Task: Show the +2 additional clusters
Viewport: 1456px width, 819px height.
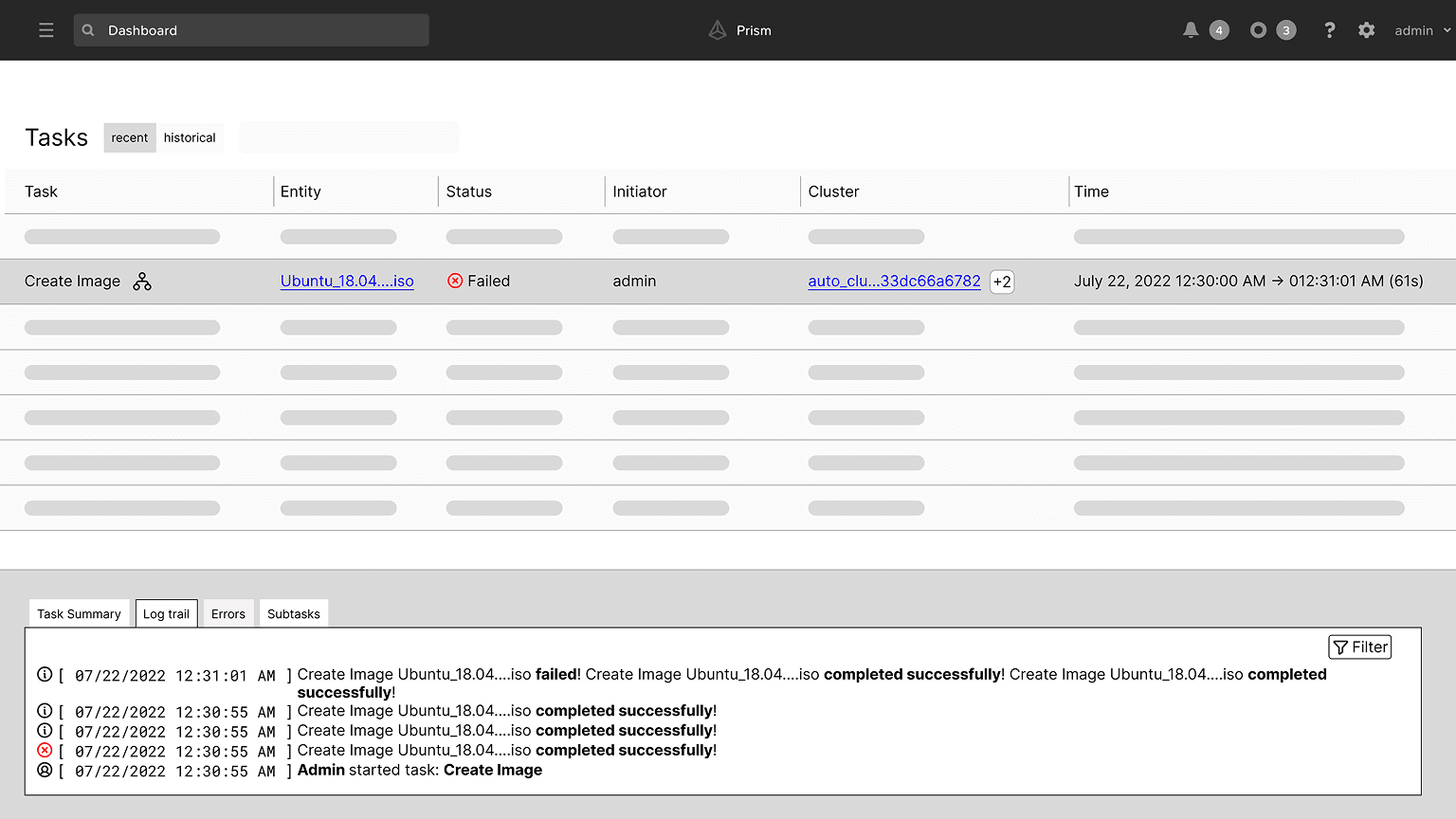Action: [x=1002, y=282]
